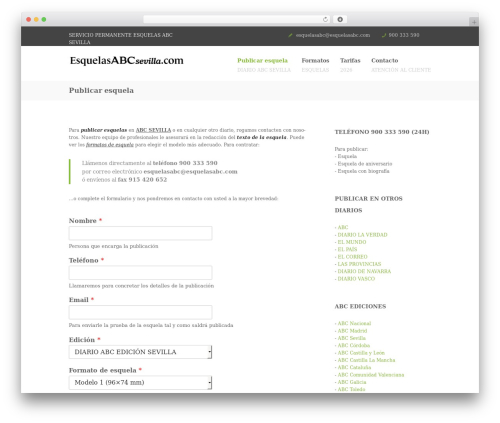Click the pencil email icon in top bar

290,35
